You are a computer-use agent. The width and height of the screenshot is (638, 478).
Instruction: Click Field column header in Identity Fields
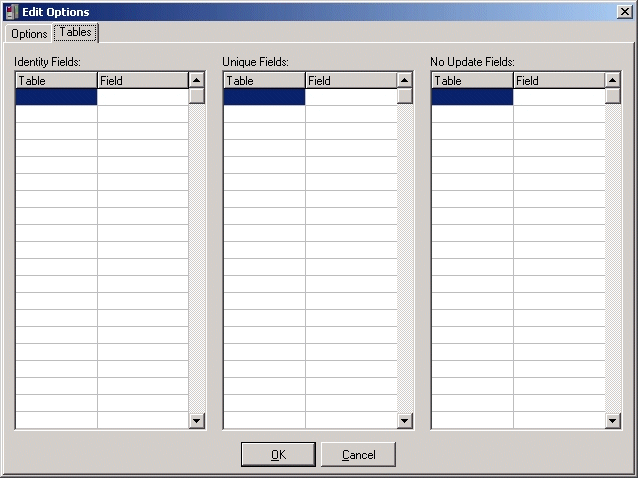[x=142, y=80]
